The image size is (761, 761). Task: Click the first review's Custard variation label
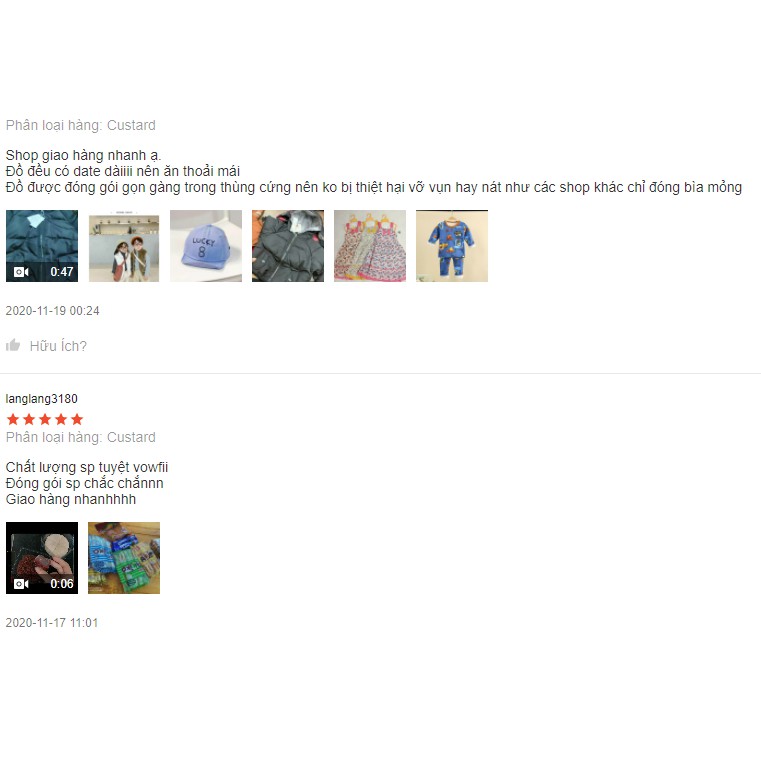click(81, 125)
